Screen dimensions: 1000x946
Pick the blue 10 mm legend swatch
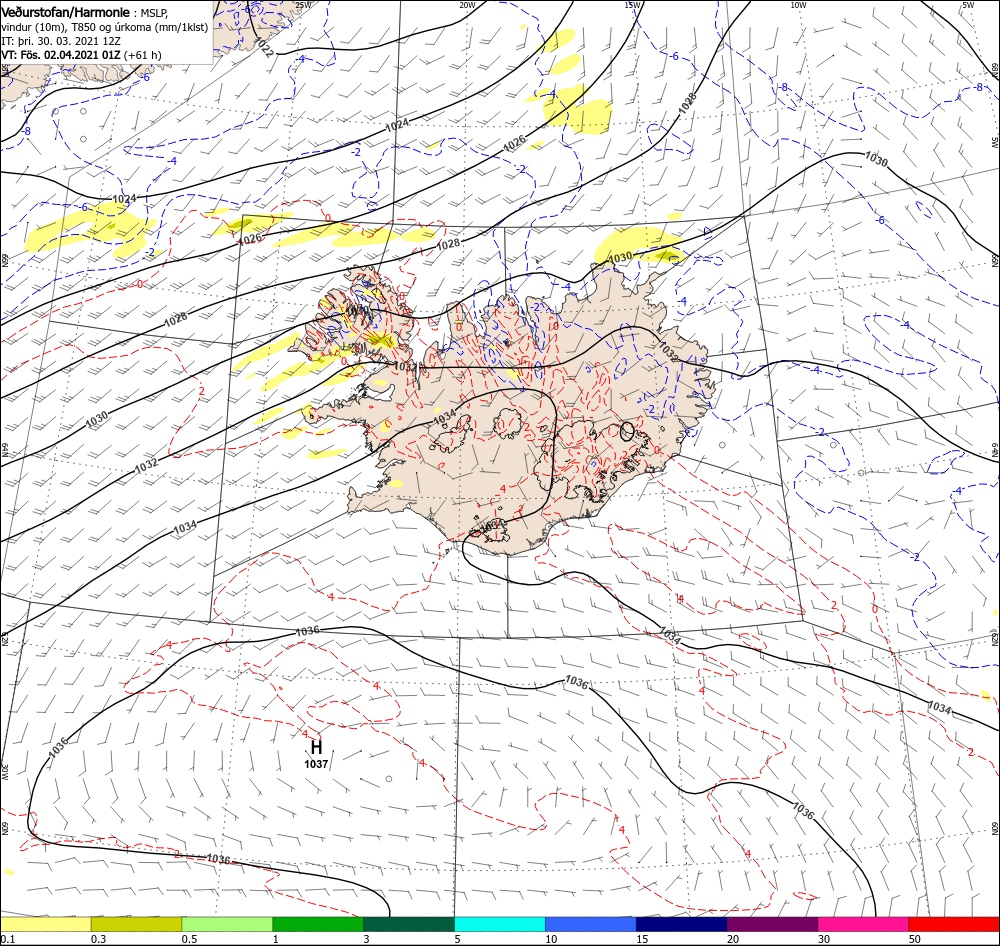pos(591,924)
